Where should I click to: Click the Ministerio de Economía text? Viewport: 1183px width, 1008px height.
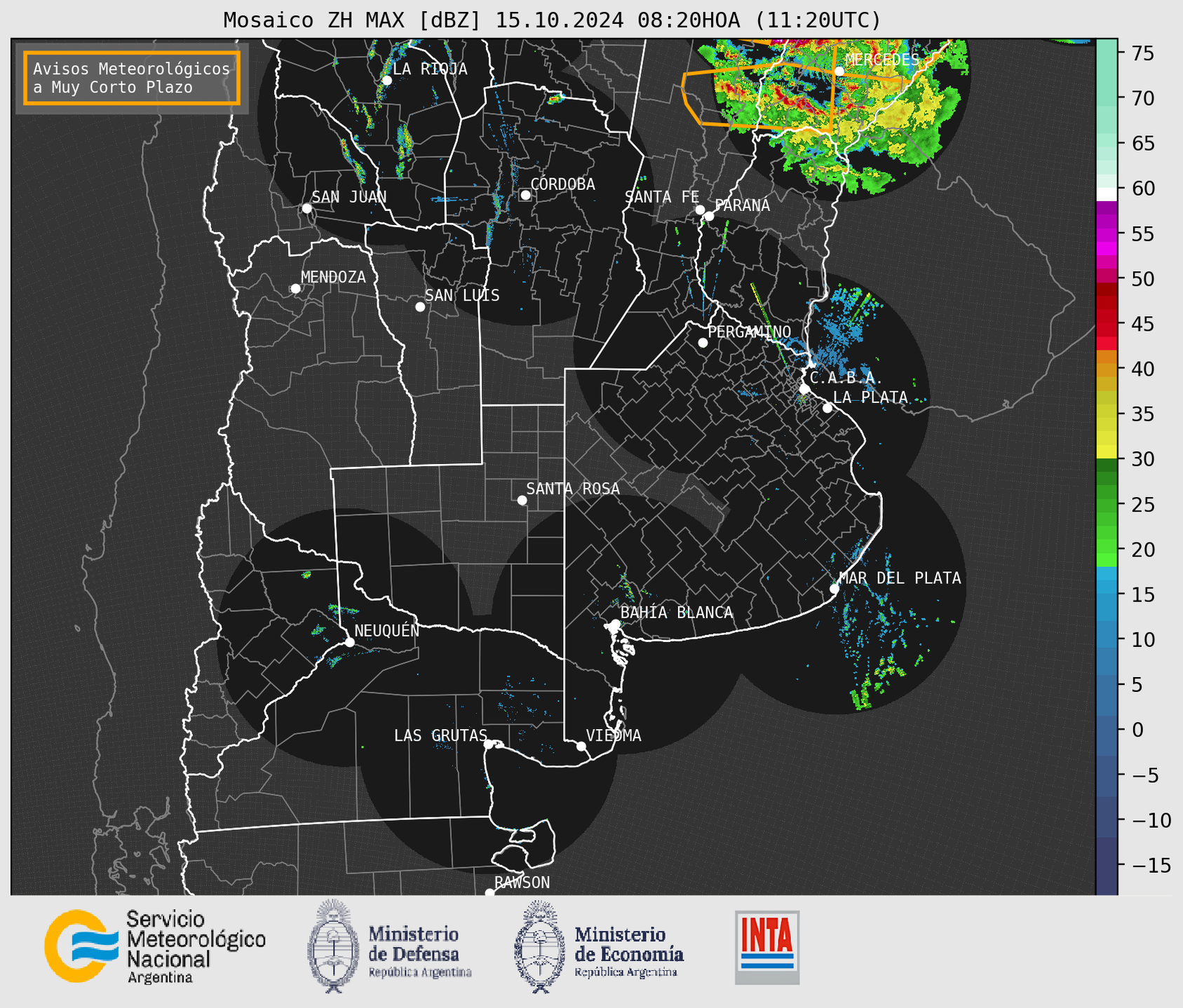click(629, 952)
